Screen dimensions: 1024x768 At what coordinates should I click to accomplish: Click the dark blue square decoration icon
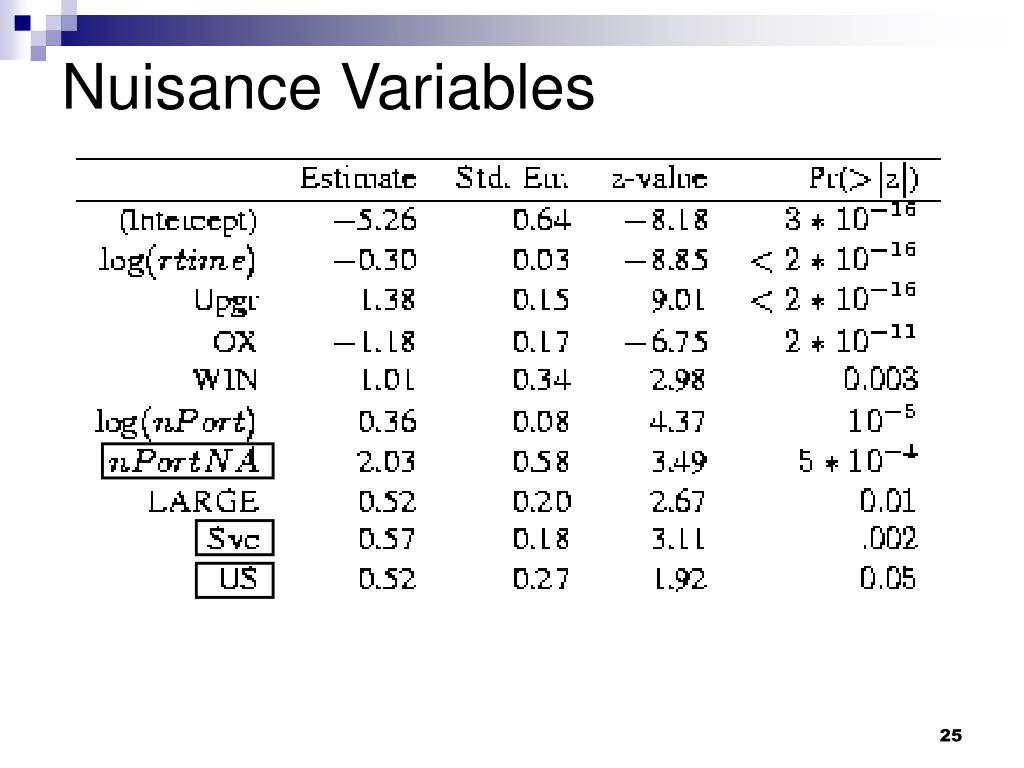[22, 24]
